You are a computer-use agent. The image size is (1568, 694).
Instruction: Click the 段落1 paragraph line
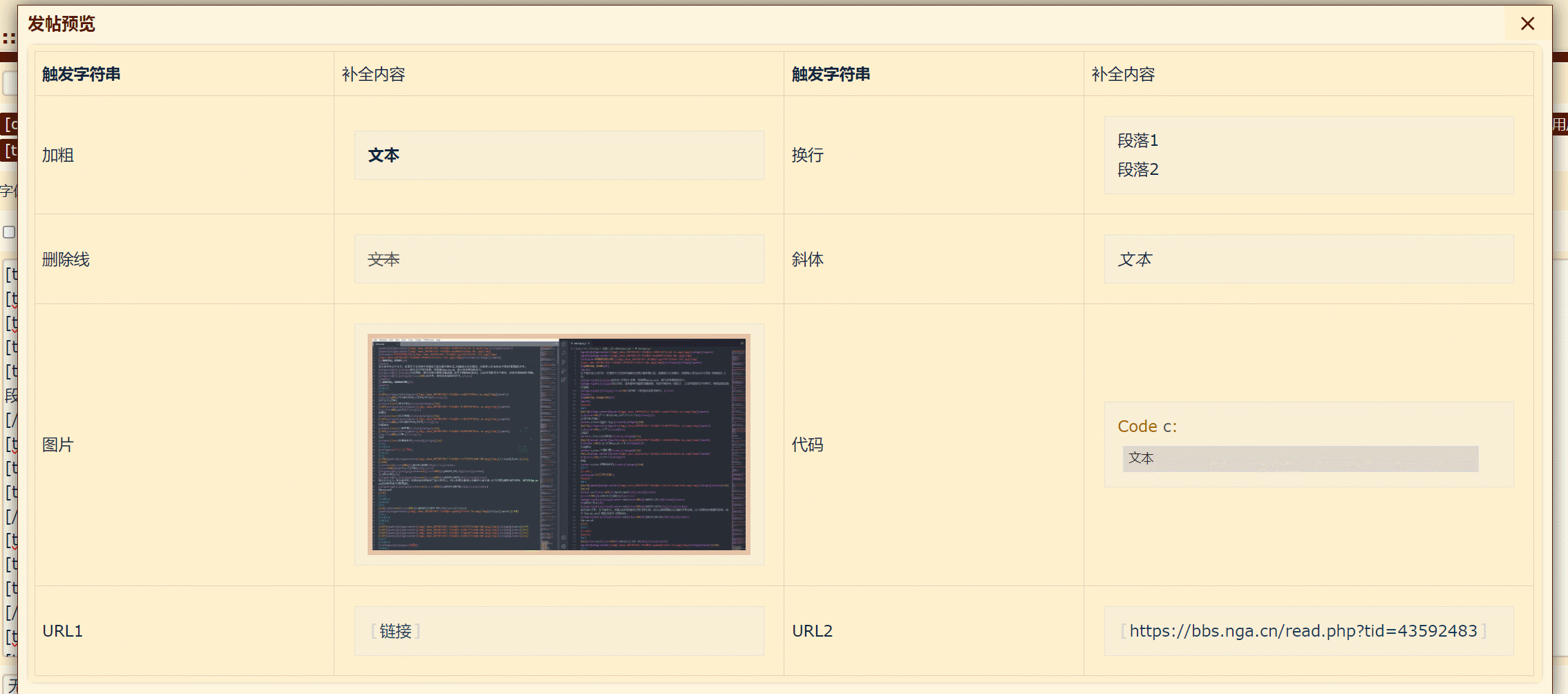(1137, 141)
